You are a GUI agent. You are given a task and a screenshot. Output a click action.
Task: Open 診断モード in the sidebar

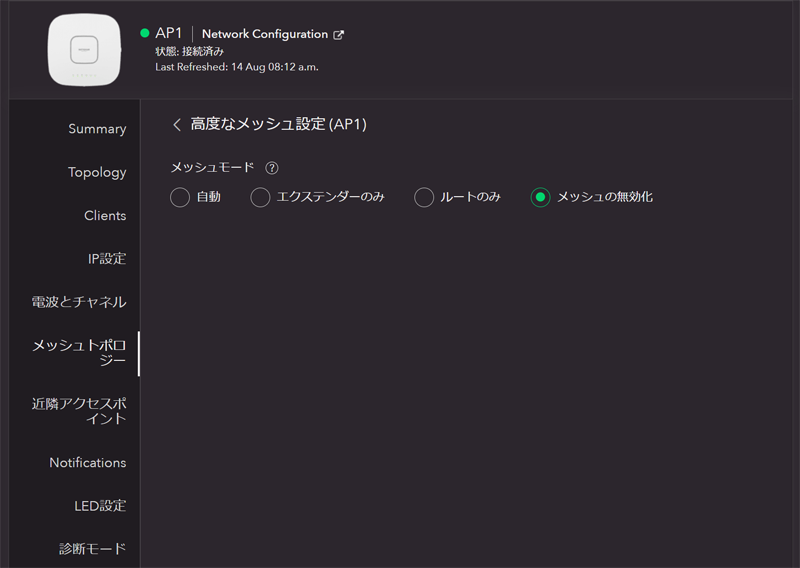tap(92, 548)
